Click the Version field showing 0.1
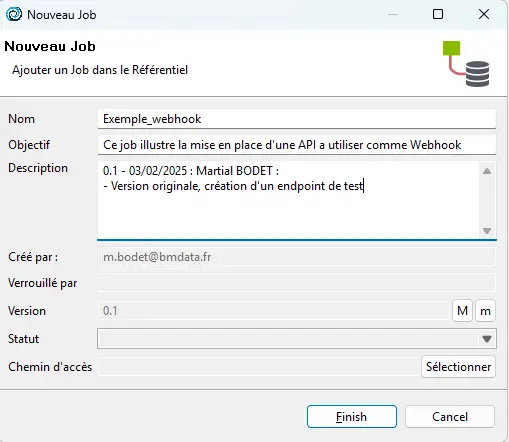Viewport: 509px width, 442px height. [x=273, y=311]
